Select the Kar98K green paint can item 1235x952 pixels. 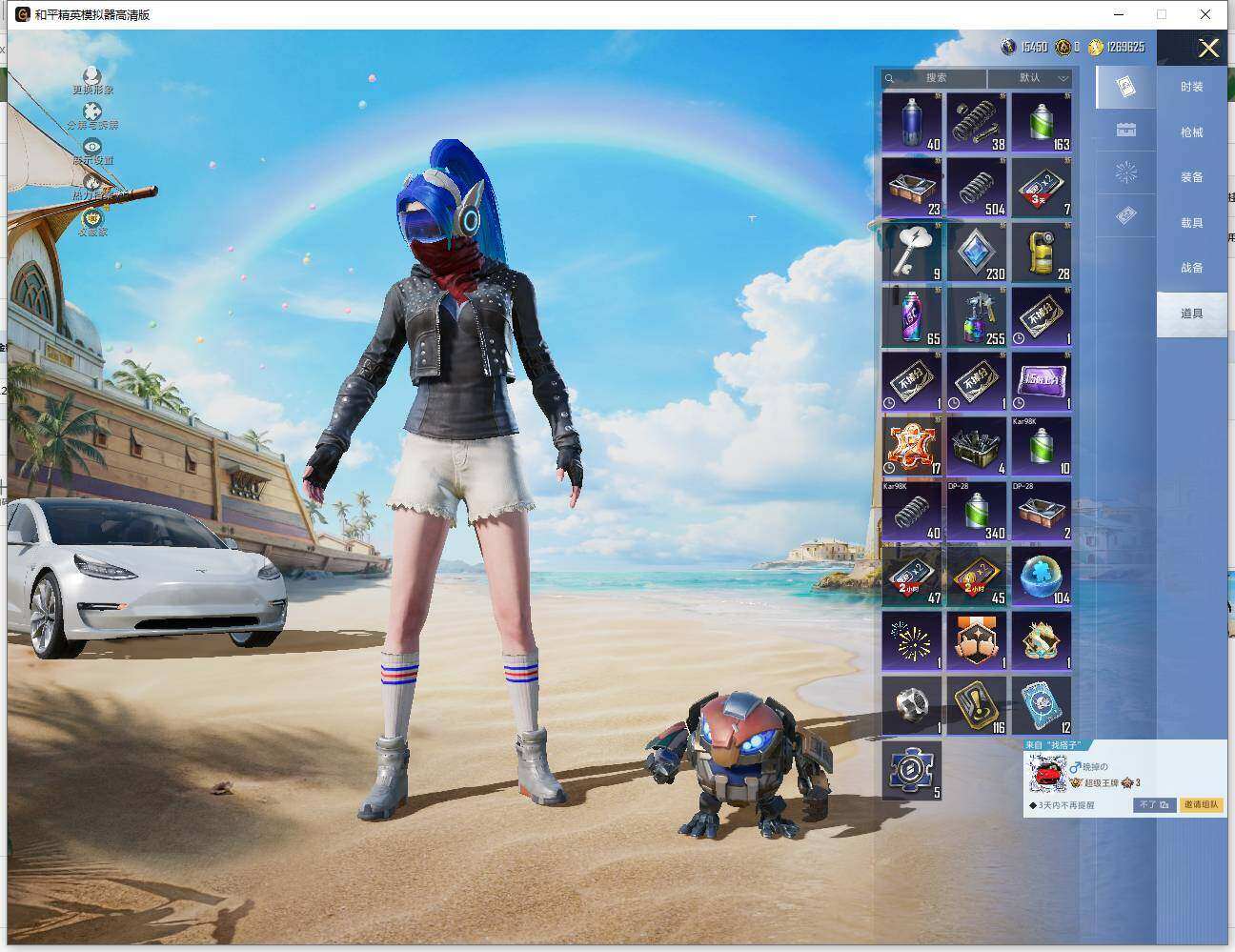coord(1042,446)
